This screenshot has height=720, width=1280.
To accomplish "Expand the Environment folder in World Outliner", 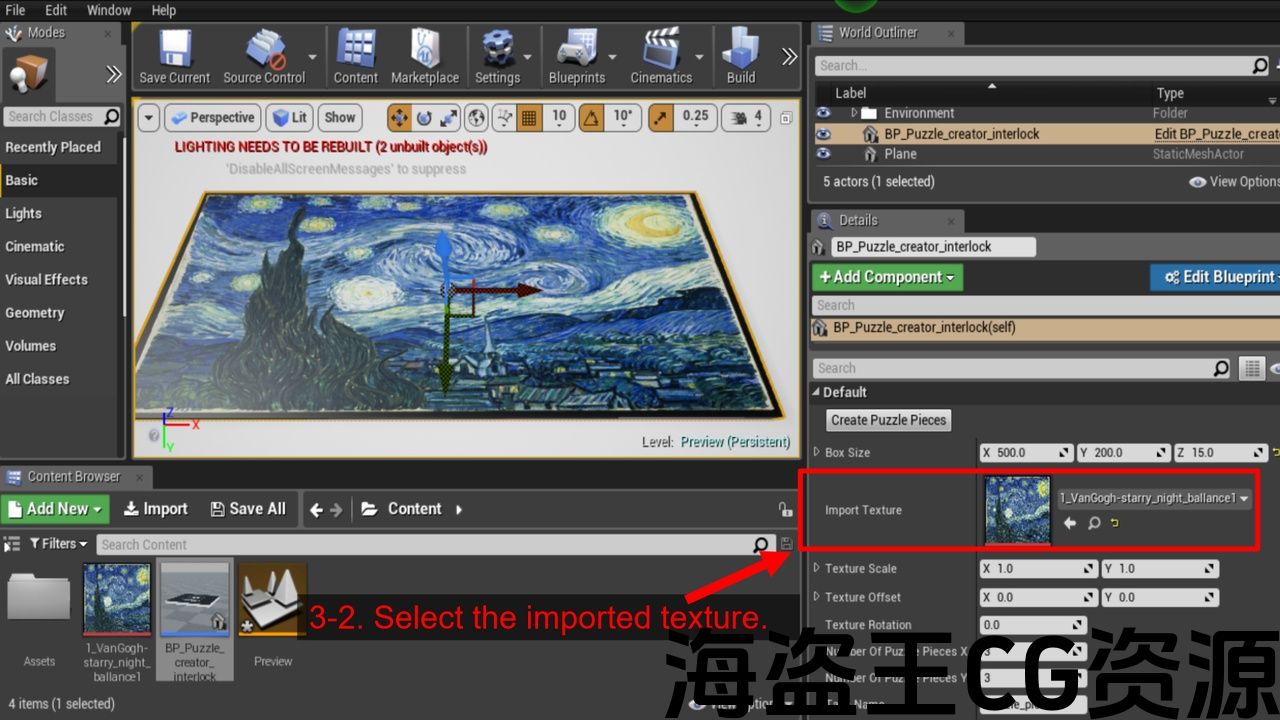I will 854,113.
